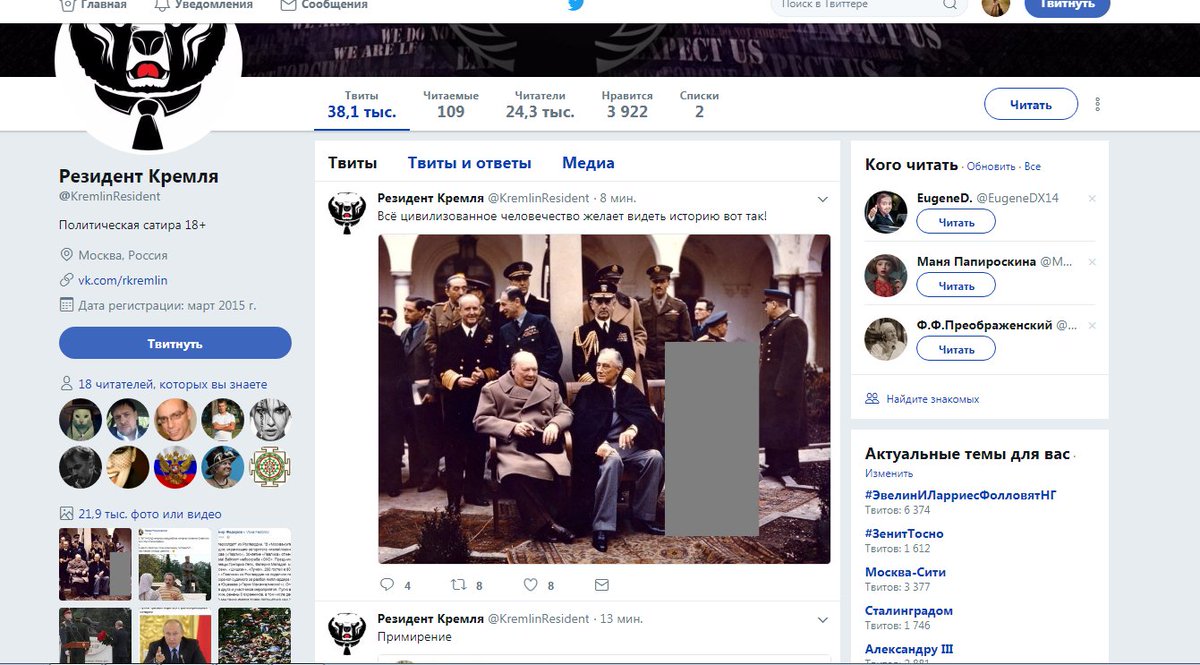Click Изменить under trending topics
Viewport: 1200px width, 665px height.
coord(888,473)
